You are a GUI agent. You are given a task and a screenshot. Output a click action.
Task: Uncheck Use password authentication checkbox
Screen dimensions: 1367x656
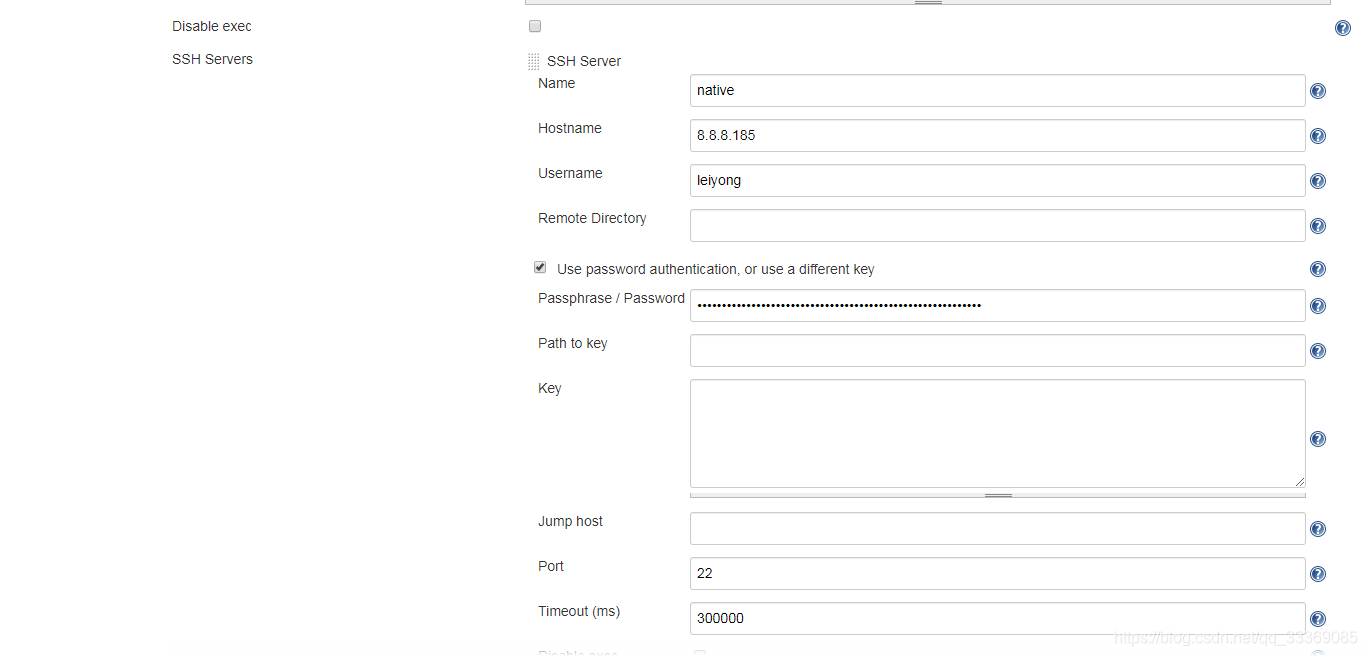(540, 268)
